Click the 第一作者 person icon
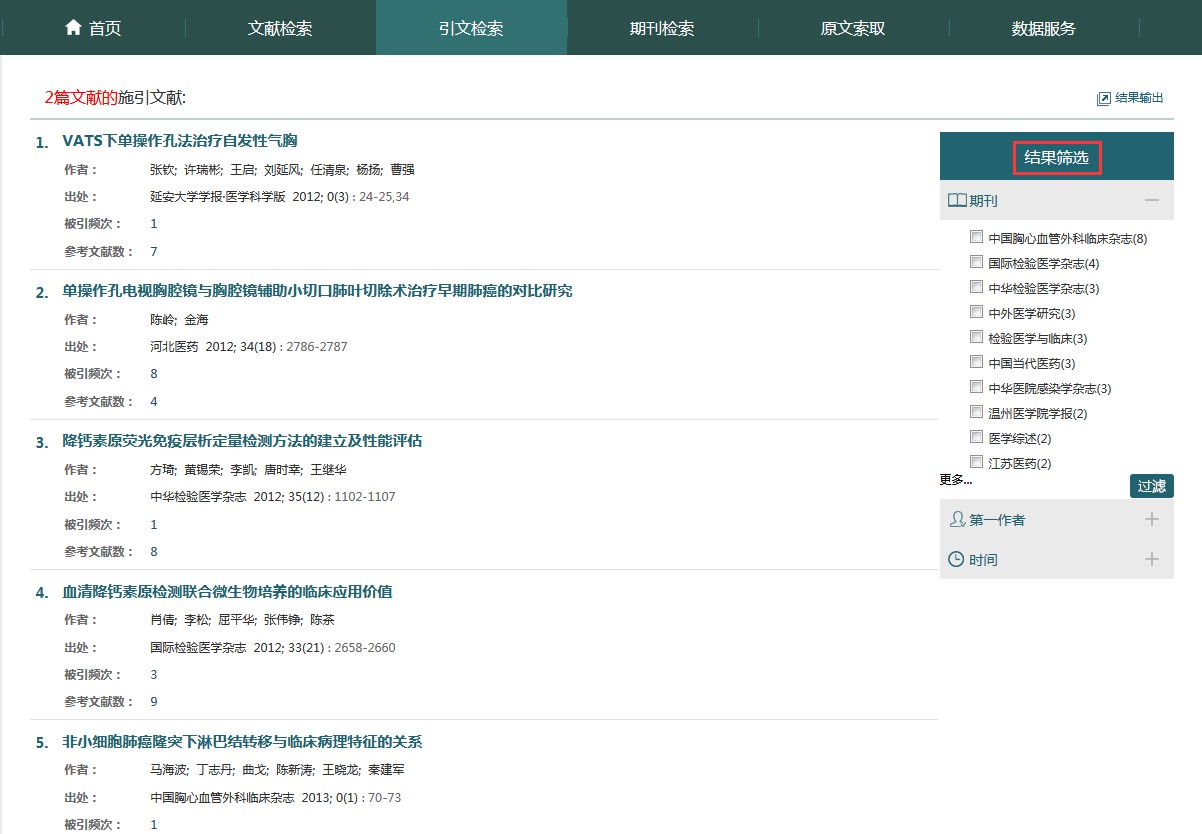 click(x=957, y=519)
